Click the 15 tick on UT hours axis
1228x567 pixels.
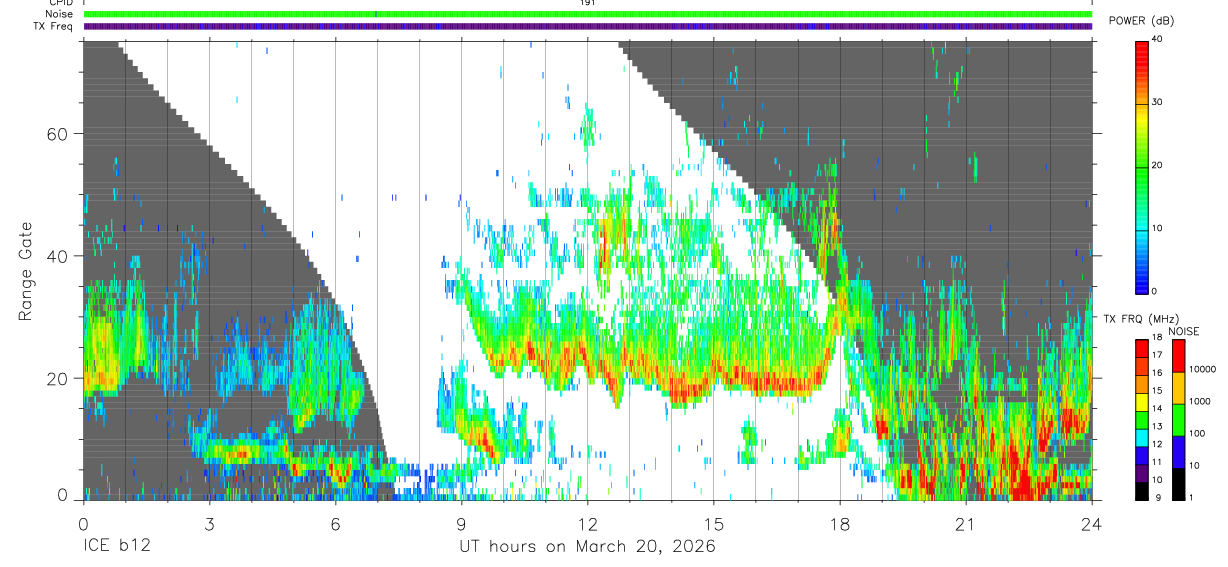(713, 523)
